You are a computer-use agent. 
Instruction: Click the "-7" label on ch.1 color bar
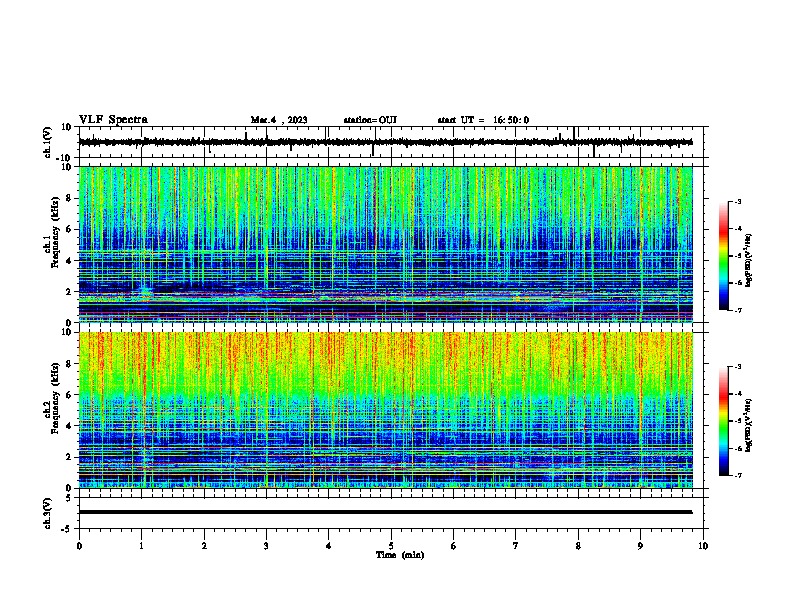[x=737, y=310]
